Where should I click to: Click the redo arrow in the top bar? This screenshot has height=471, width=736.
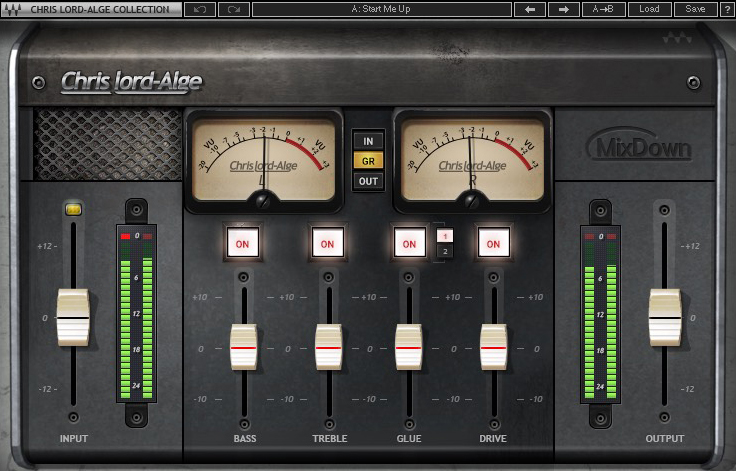pos(234,9)
